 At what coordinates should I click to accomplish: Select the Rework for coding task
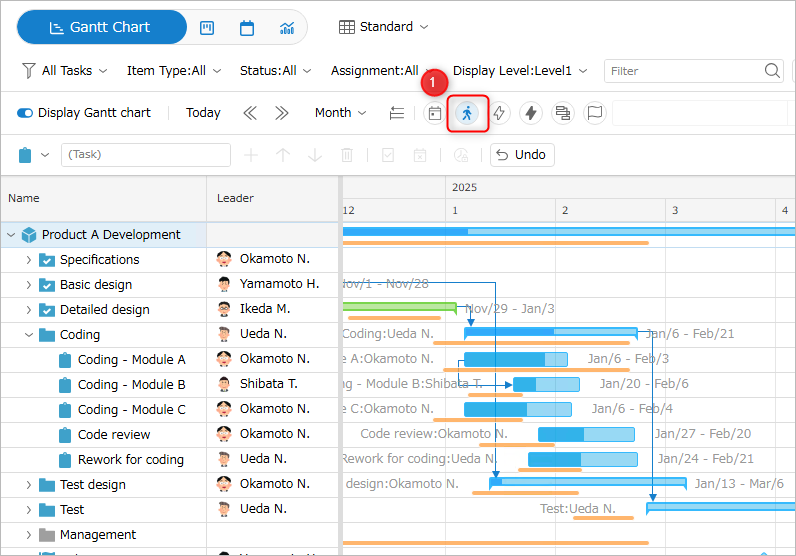click(x=130, y=460)
